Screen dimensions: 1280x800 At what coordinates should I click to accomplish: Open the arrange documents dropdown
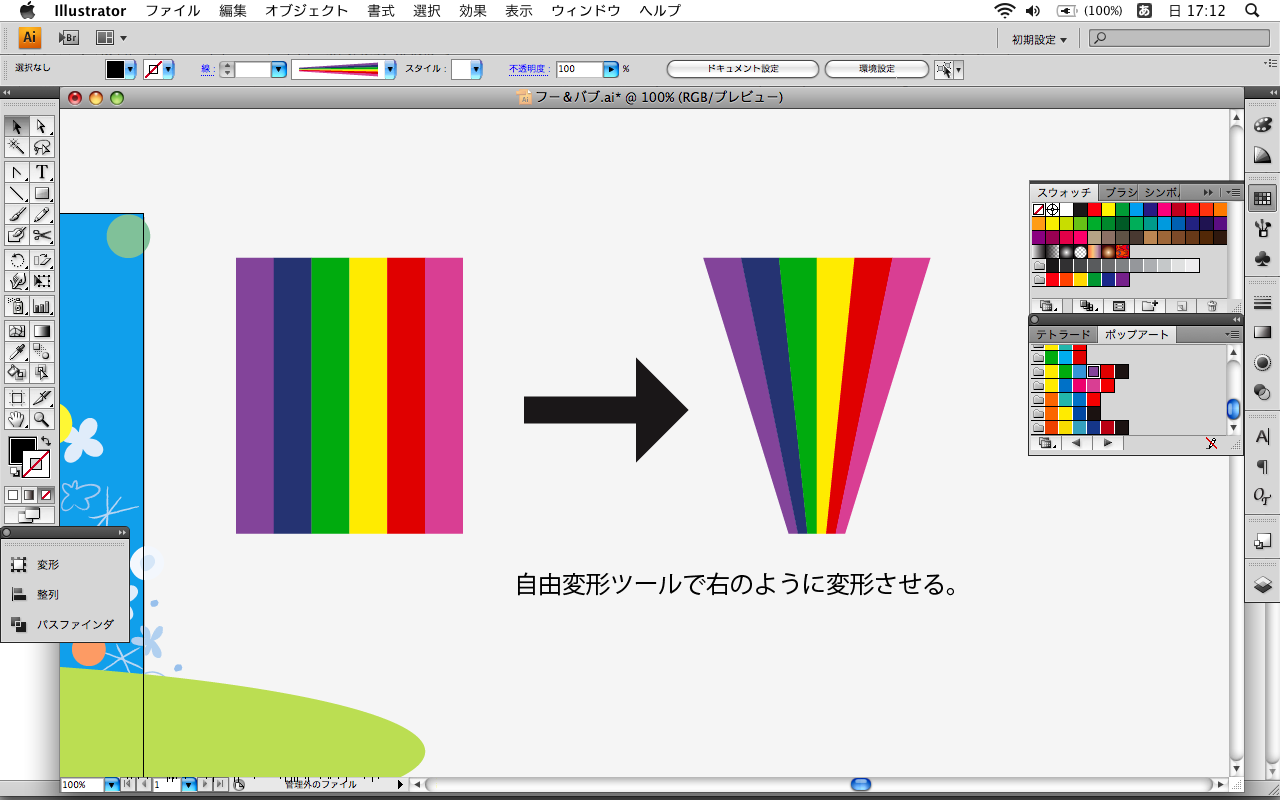click(x=111, y=38)
